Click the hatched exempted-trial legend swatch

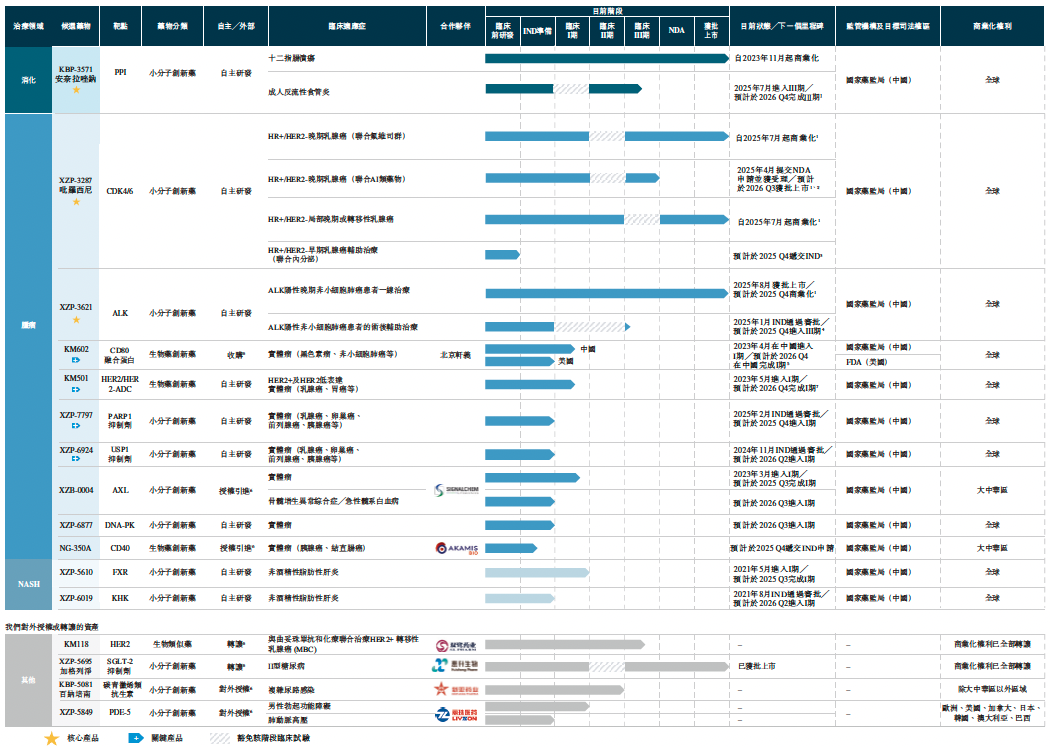[x=220, y=738]
